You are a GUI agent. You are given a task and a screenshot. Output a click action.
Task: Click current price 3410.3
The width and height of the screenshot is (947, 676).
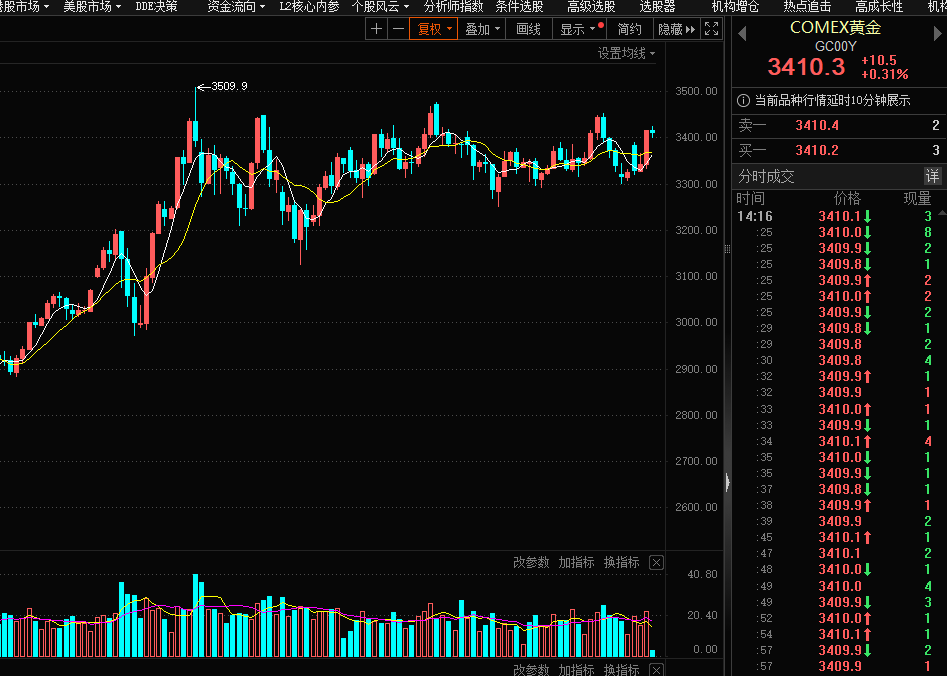coord(806,66)
